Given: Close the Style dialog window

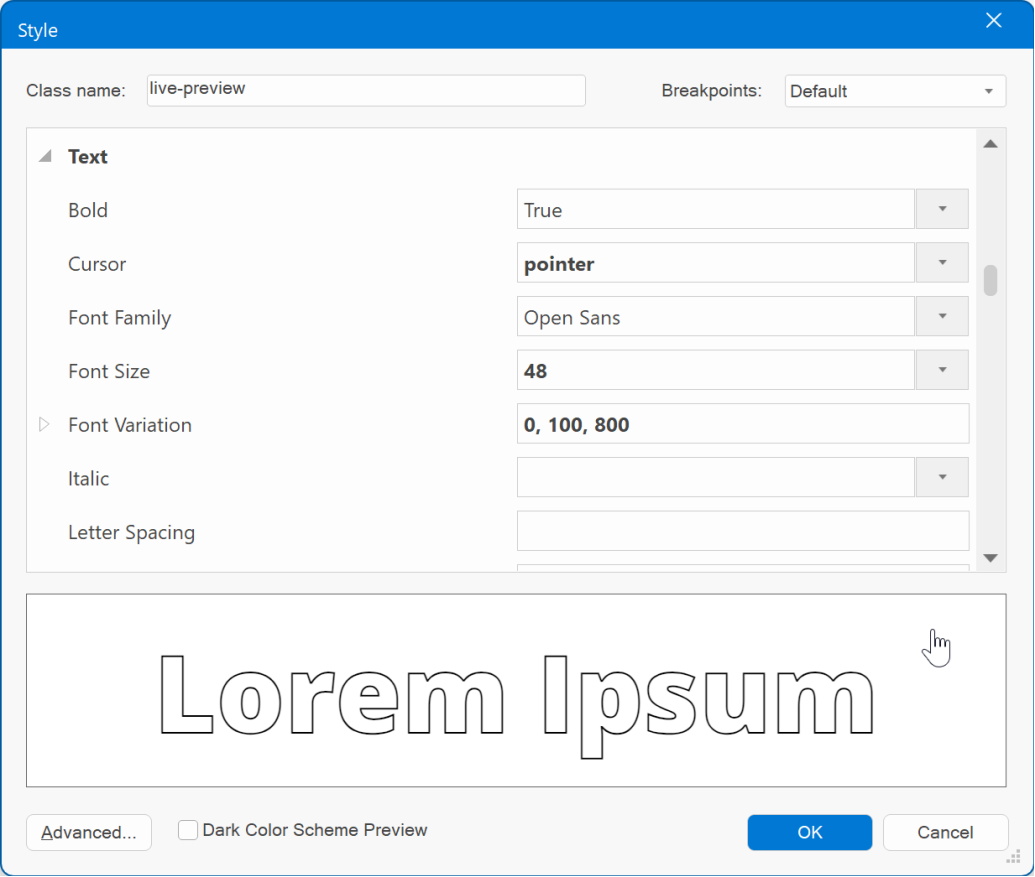Looking at the screenshot, I should point(993,21).
